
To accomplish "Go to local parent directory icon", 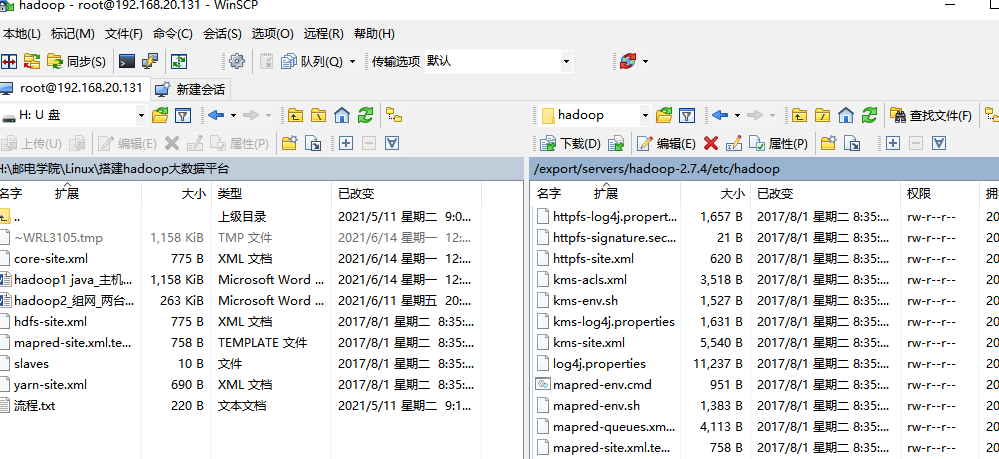I will 295,115.
